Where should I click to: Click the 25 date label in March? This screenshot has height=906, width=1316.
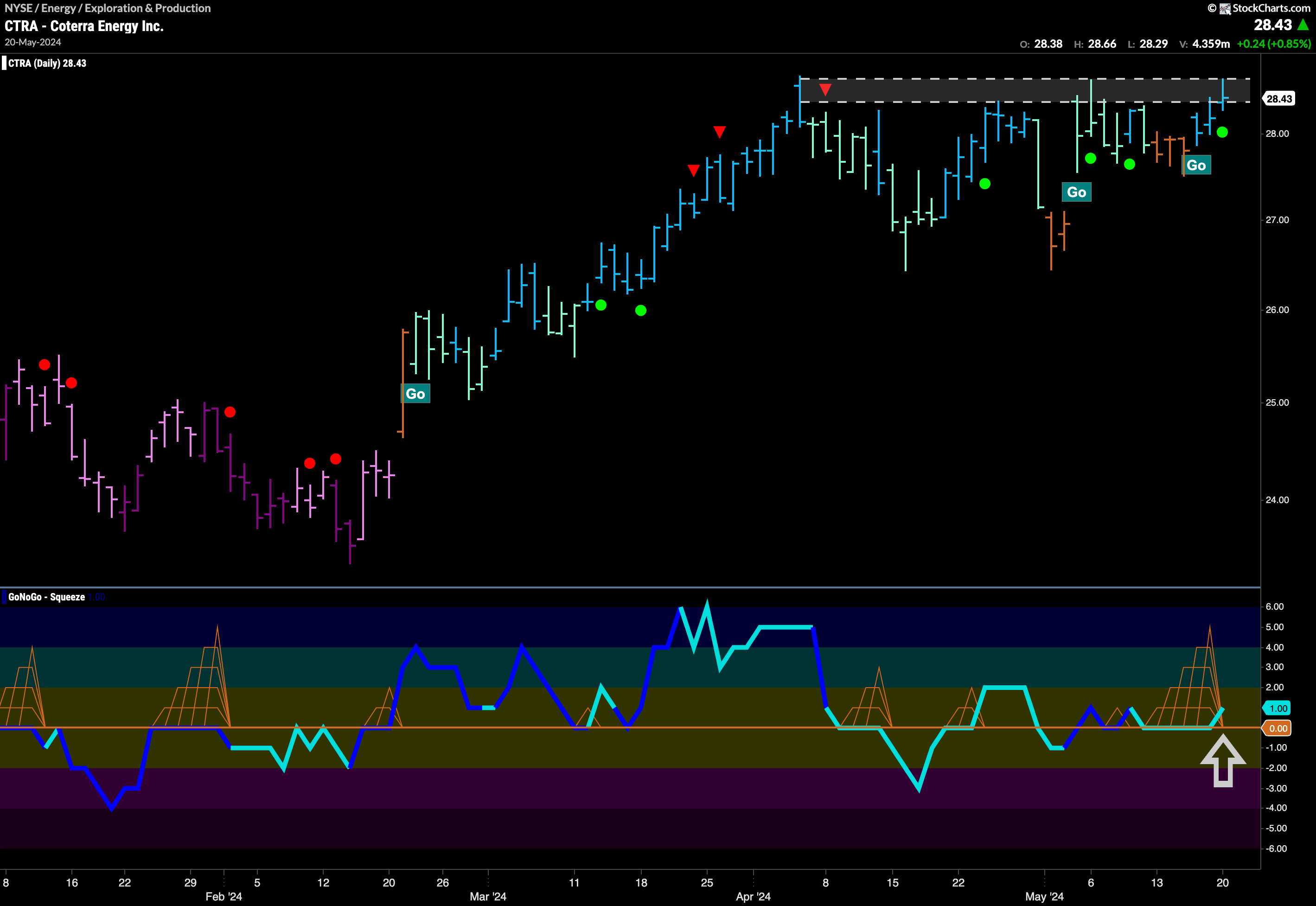(x=707, y=883)
